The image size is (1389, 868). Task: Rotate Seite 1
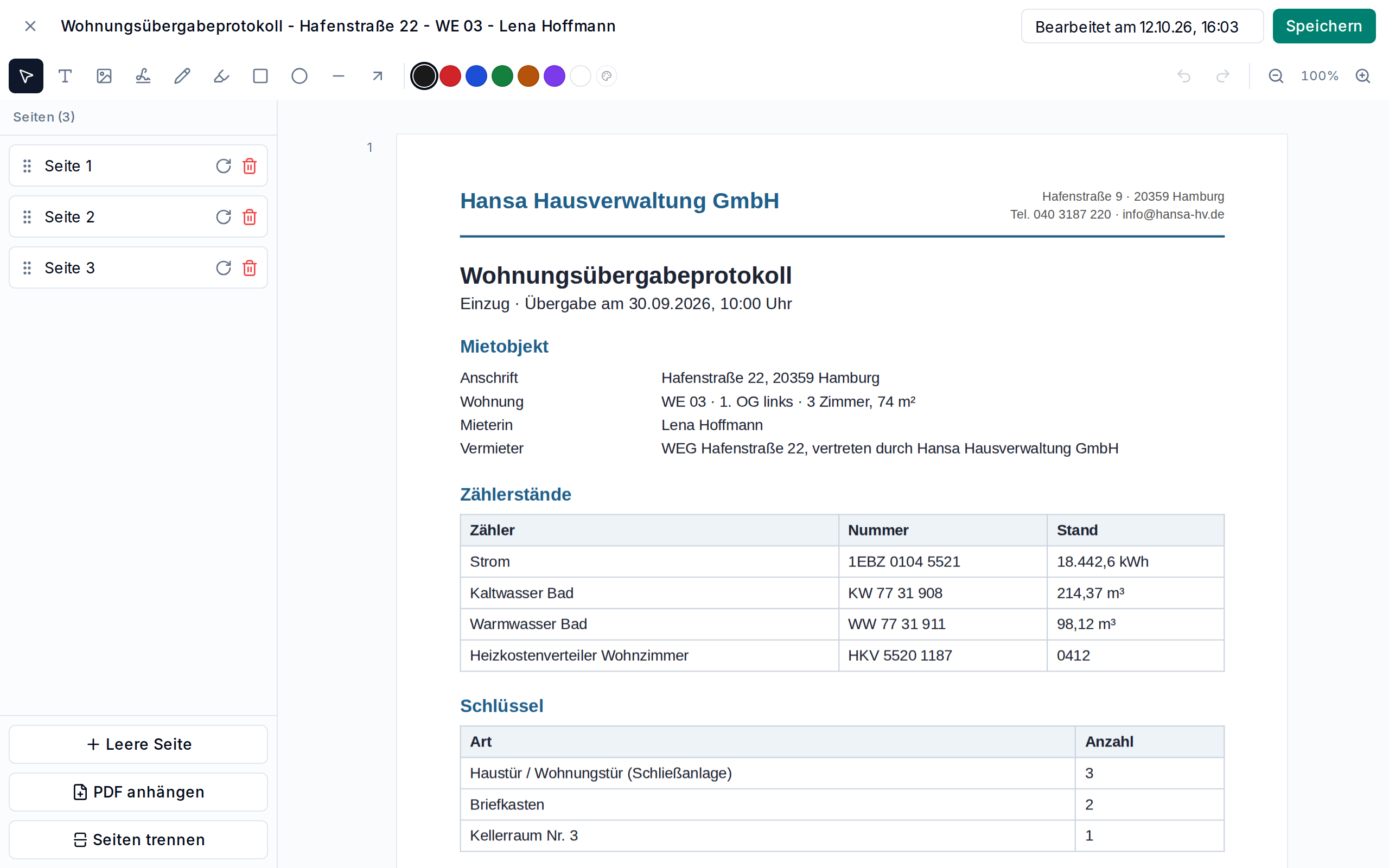pos(224,166)
